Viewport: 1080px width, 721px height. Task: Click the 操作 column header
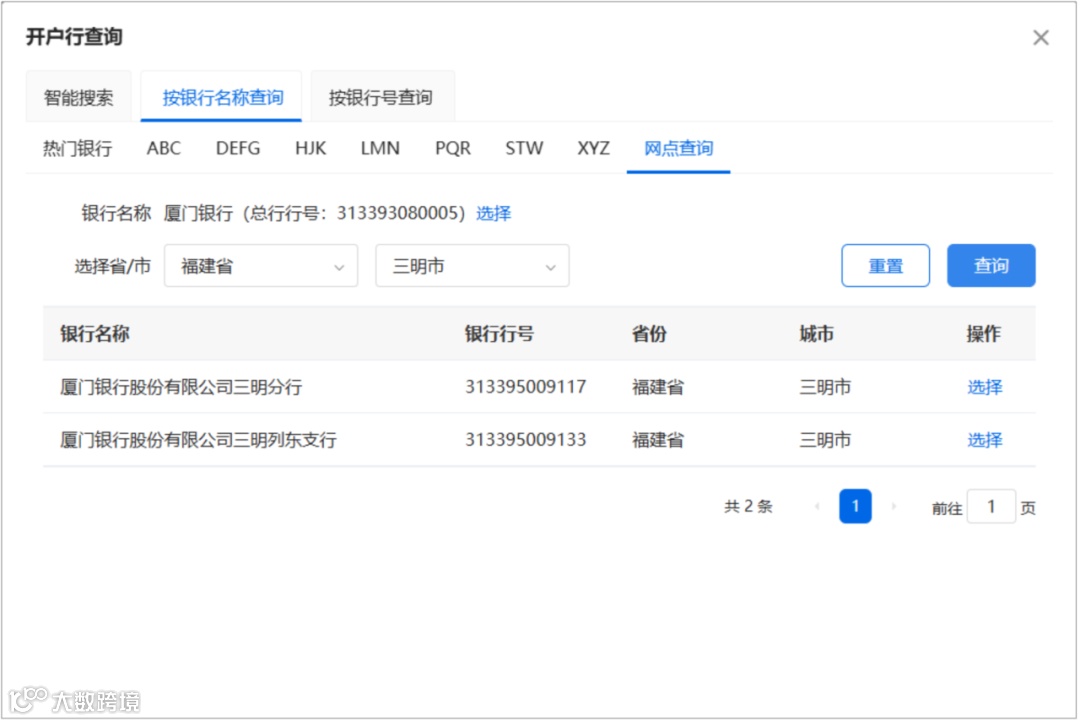(984, 334)
